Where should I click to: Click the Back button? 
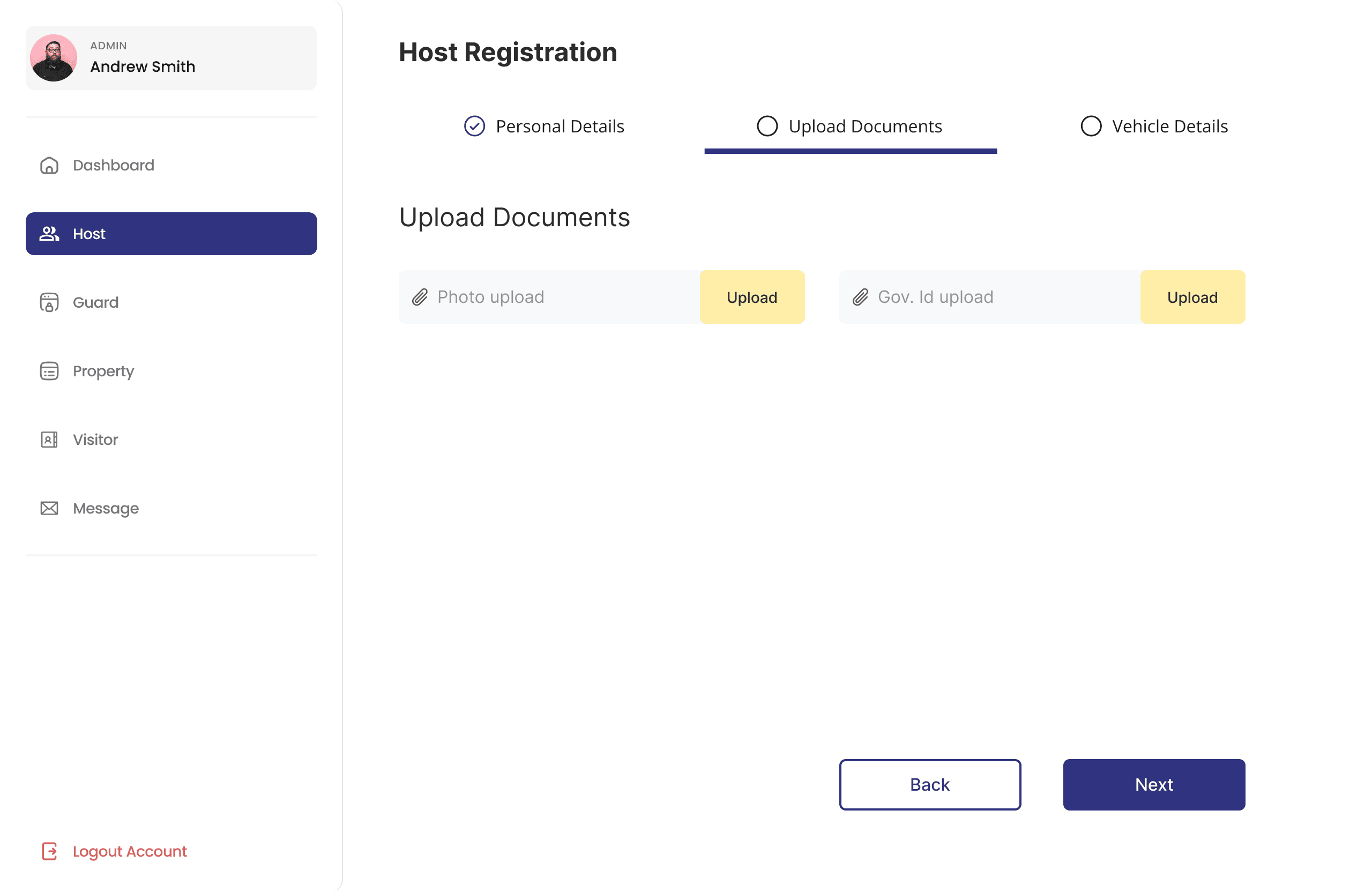[x=930, y=784]
